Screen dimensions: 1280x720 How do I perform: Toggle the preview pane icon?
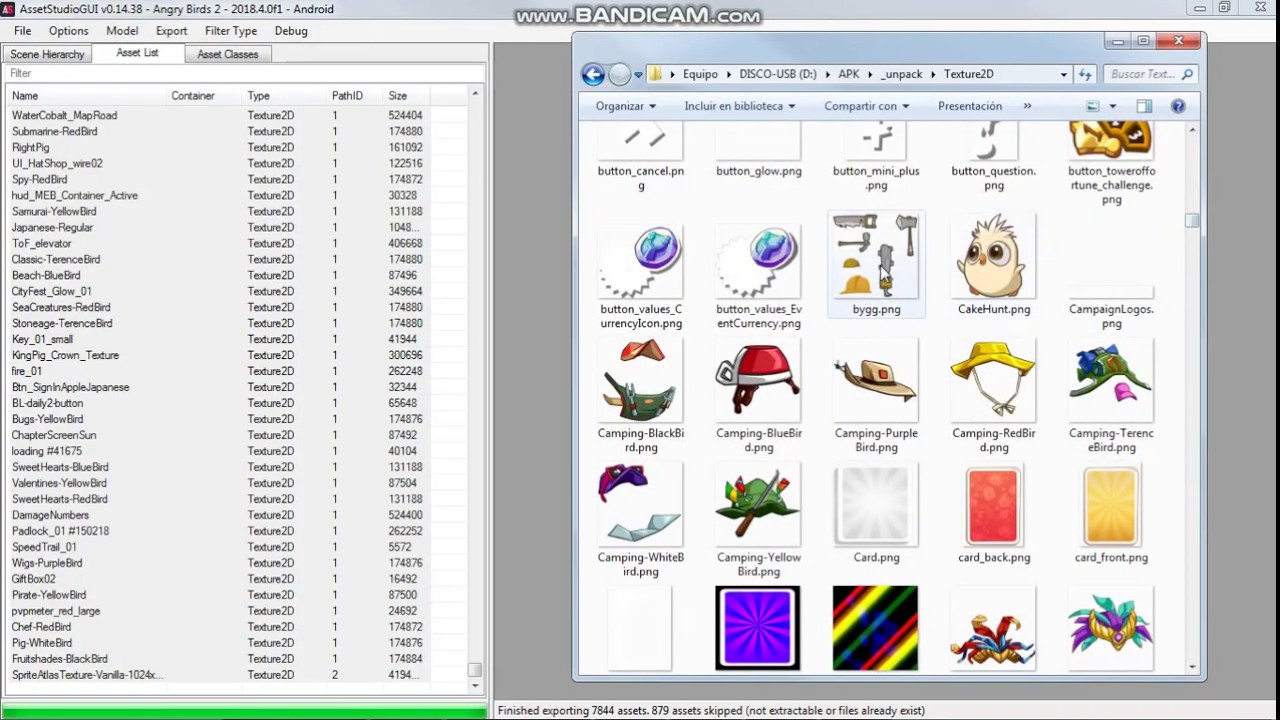(1144, 106)
